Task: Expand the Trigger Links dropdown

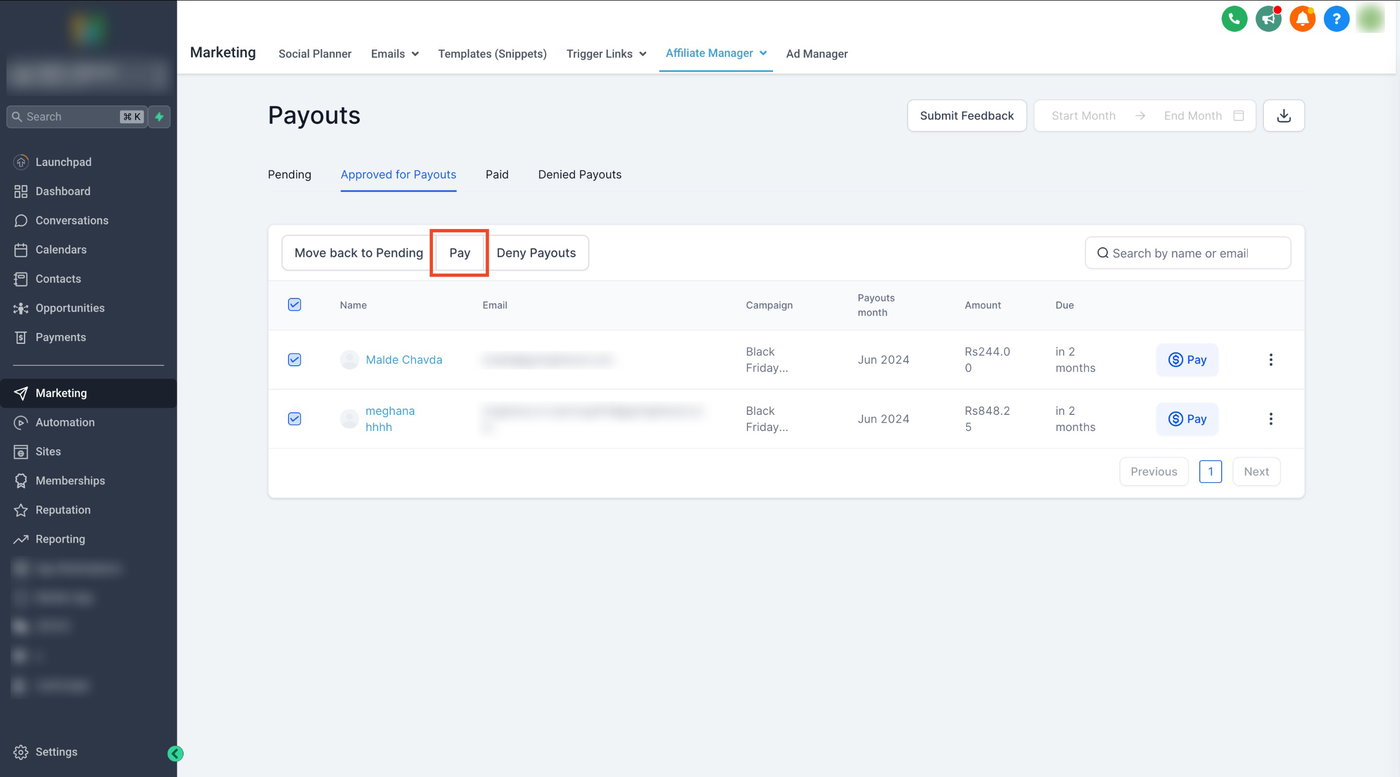Action: click(606, 54)
